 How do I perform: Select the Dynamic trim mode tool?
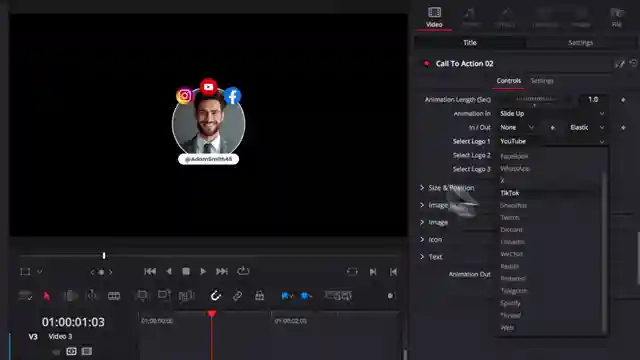point(92,296)
